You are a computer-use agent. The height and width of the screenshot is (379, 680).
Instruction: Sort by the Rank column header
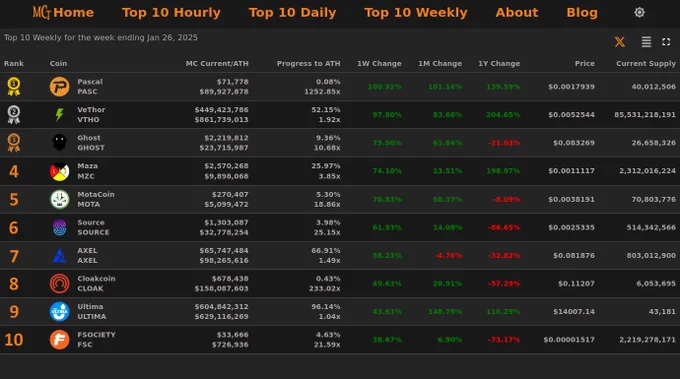pyautogui.click(x=14, y=63)
